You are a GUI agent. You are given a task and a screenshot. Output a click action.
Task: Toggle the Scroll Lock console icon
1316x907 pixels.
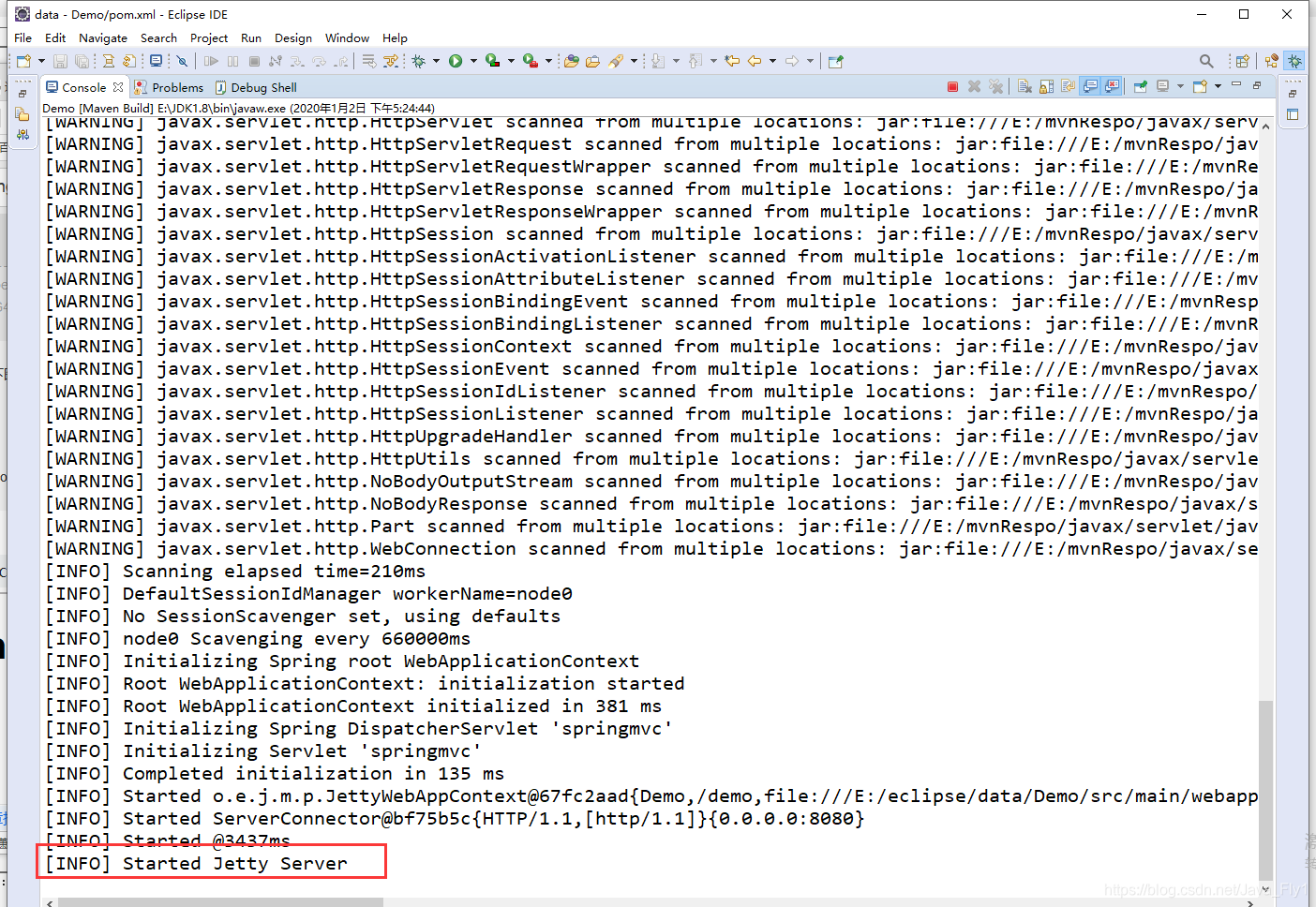(1046, 86)
